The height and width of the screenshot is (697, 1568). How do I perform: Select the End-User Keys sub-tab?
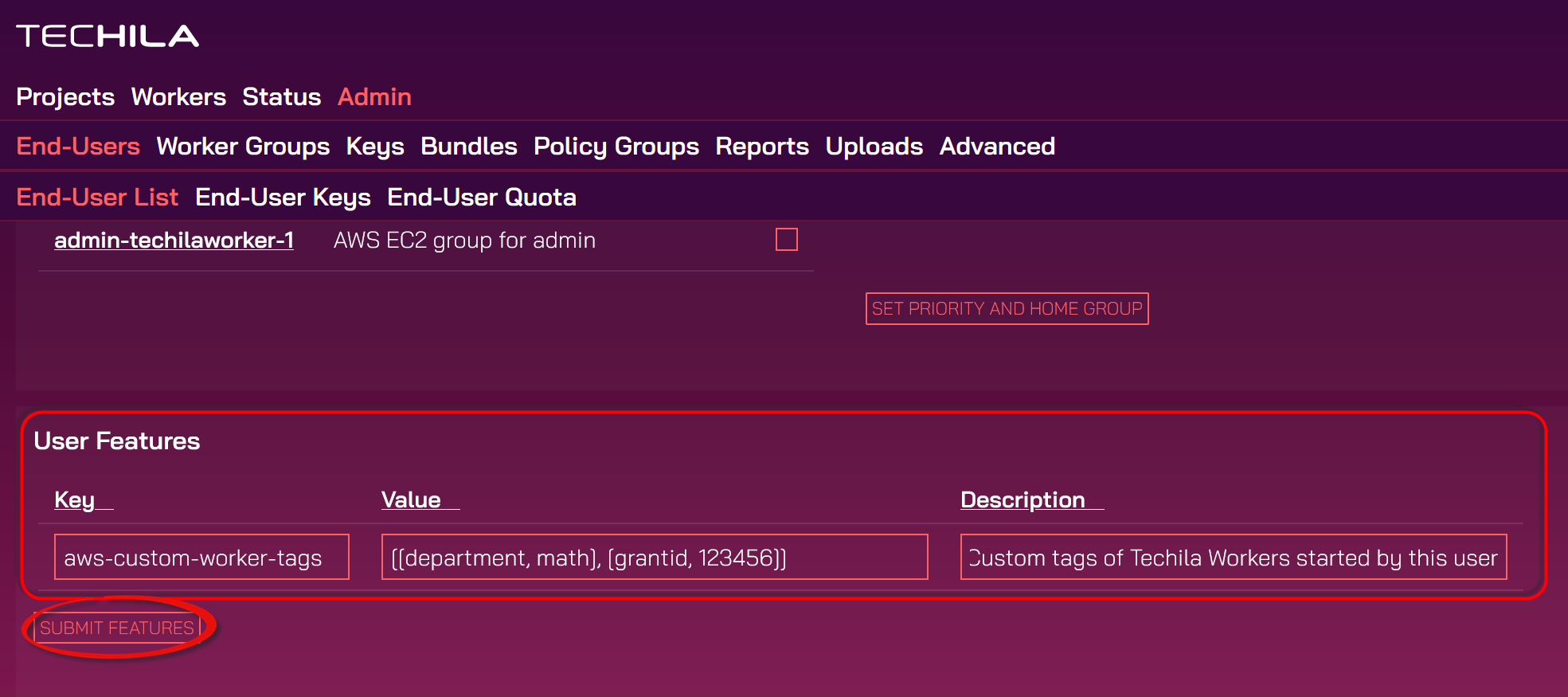pos(283,198)
